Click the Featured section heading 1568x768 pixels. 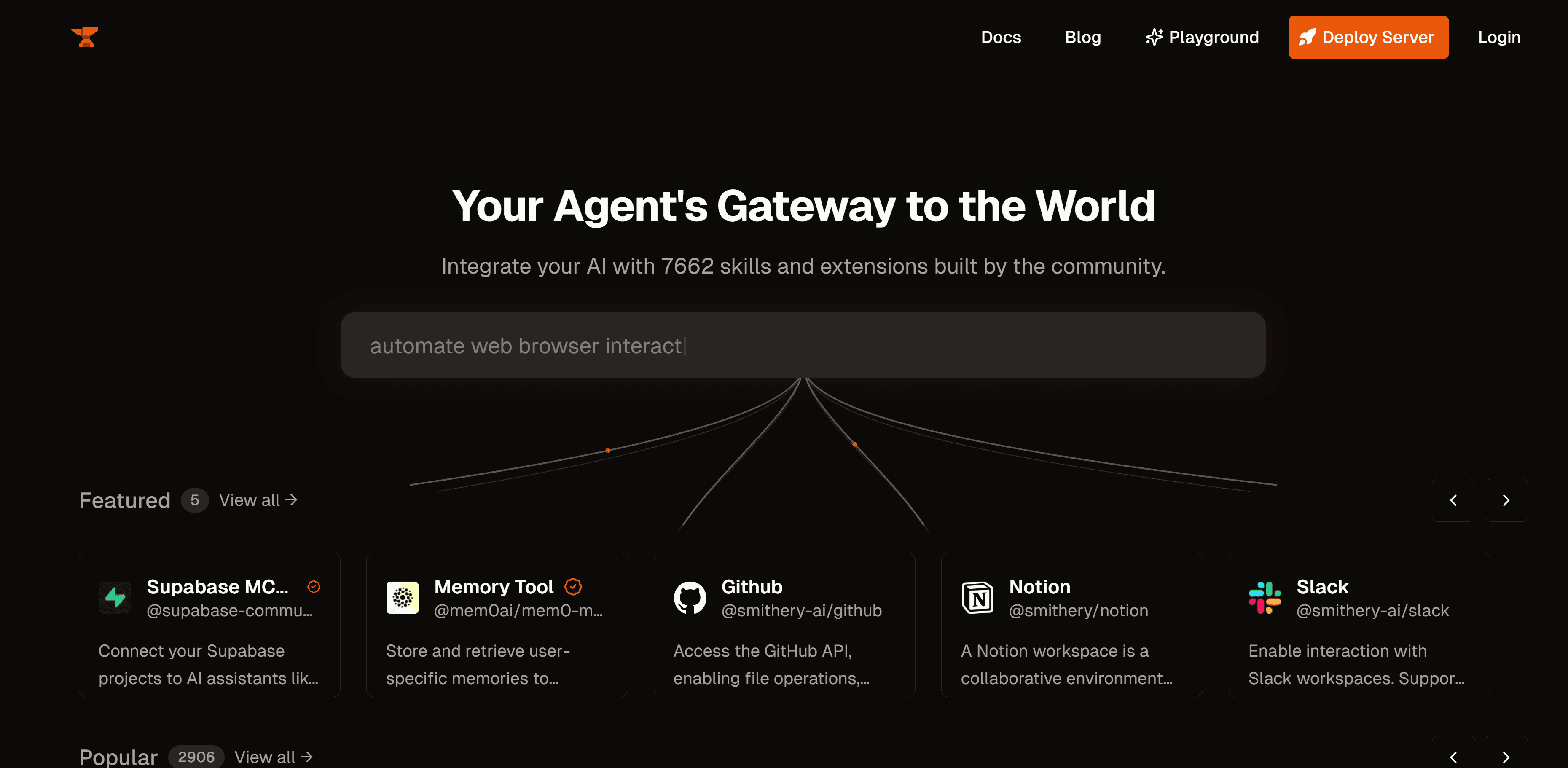pyautogui.click(x=125, y=500)
